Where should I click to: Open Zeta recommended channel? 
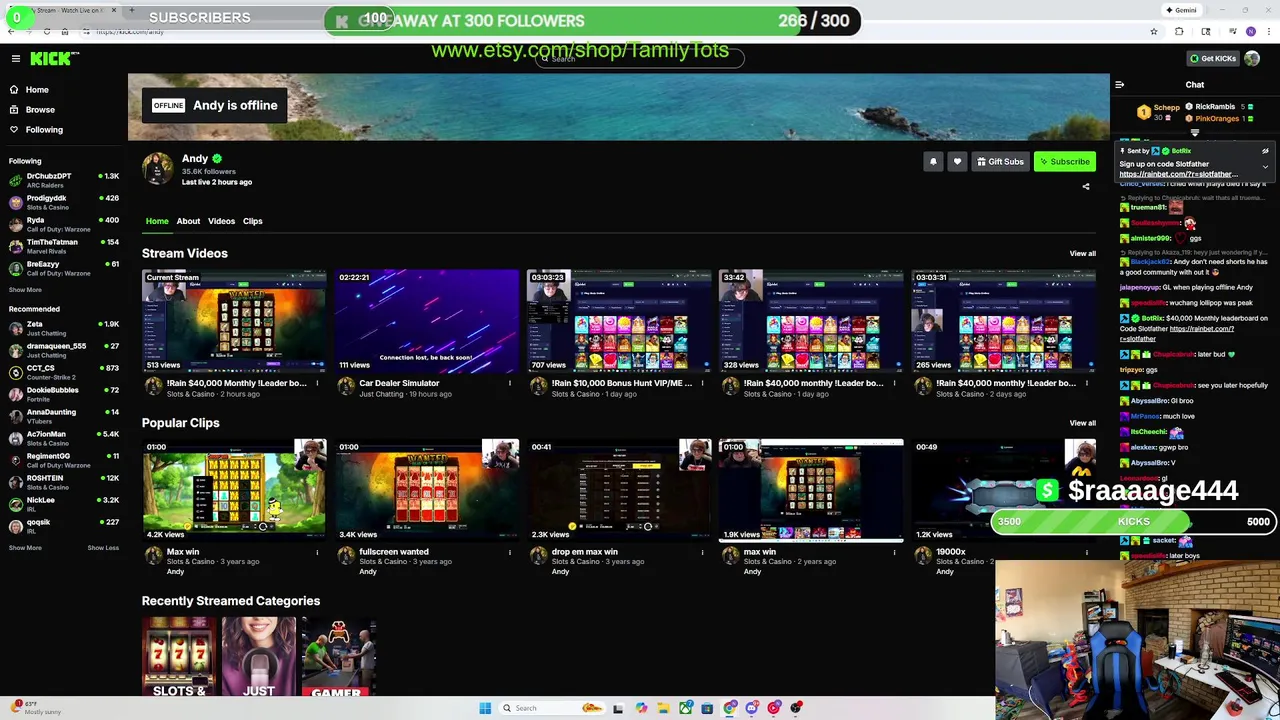point(63,328)
